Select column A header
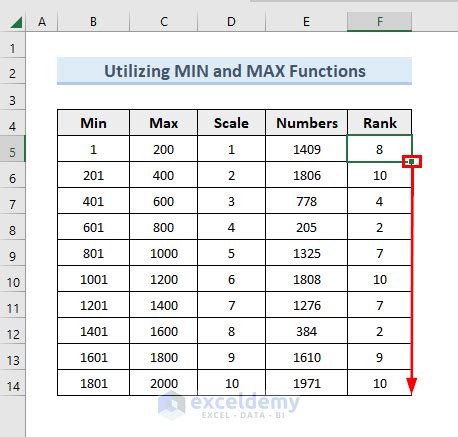 click(x=42, y=22)
